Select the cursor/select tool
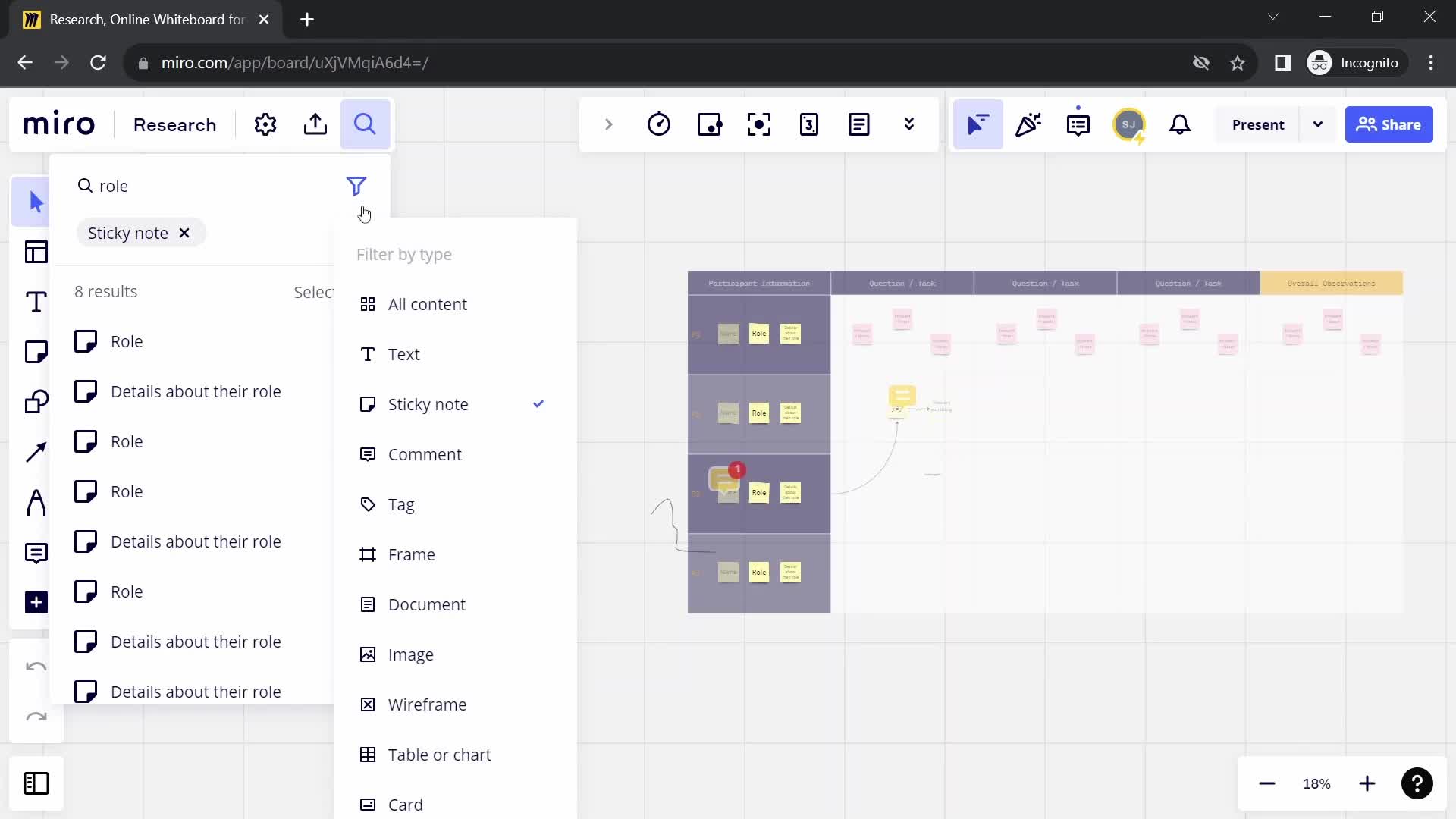 [x=34, y=200]
